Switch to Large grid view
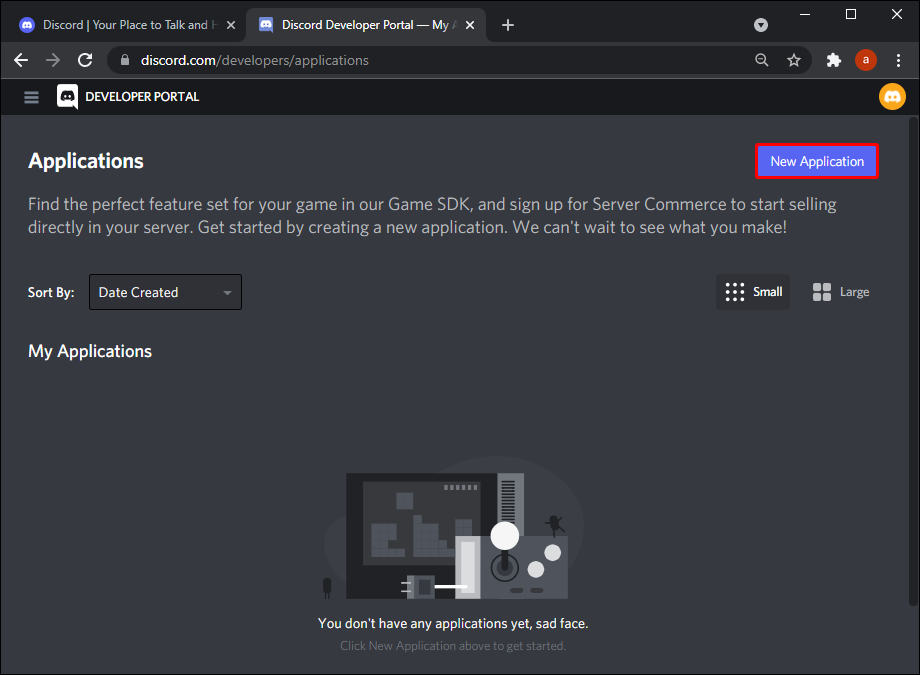 (x=840, y=291)
